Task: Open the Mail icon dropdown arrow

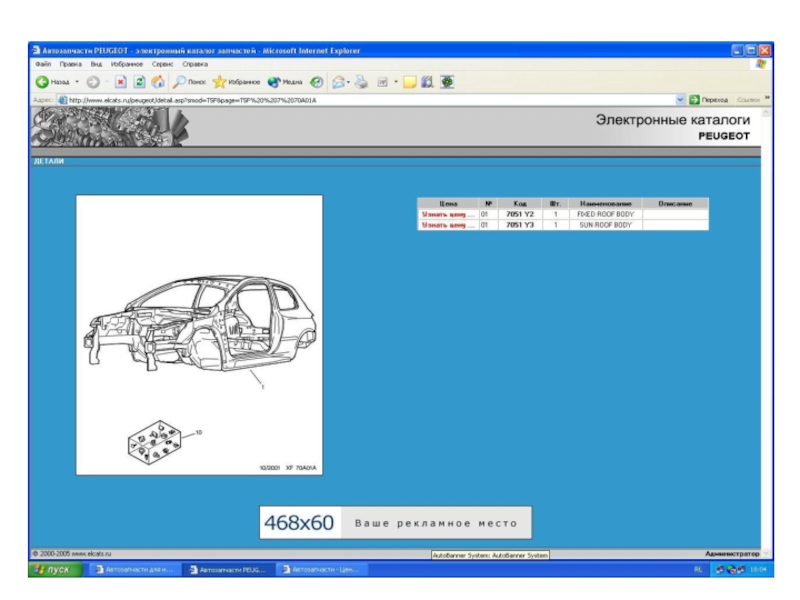Action: coord(348,82)
